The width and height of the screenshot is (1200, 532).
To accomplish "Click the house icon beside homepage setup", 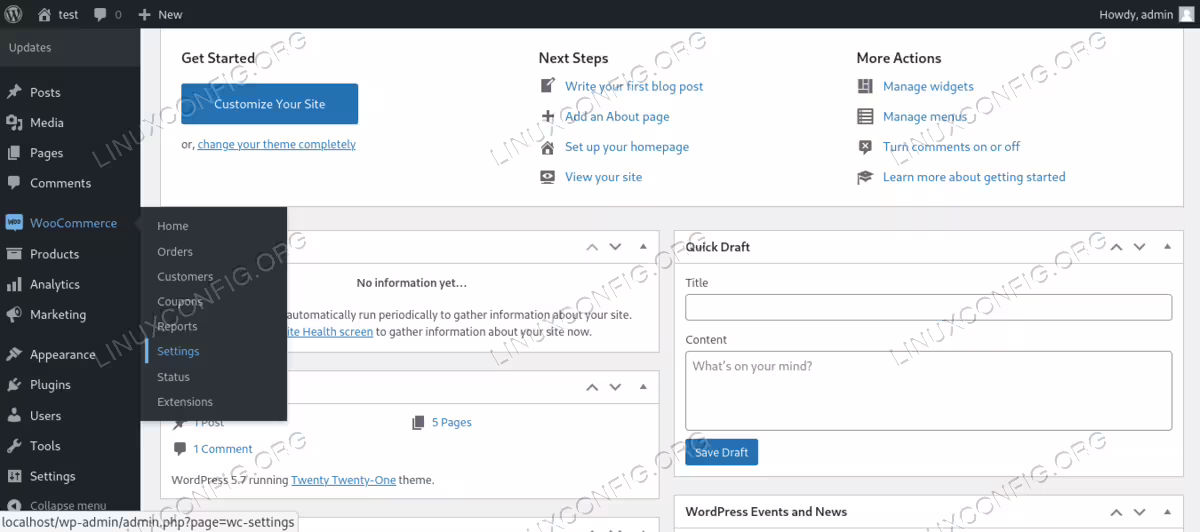I will [547, 147].
